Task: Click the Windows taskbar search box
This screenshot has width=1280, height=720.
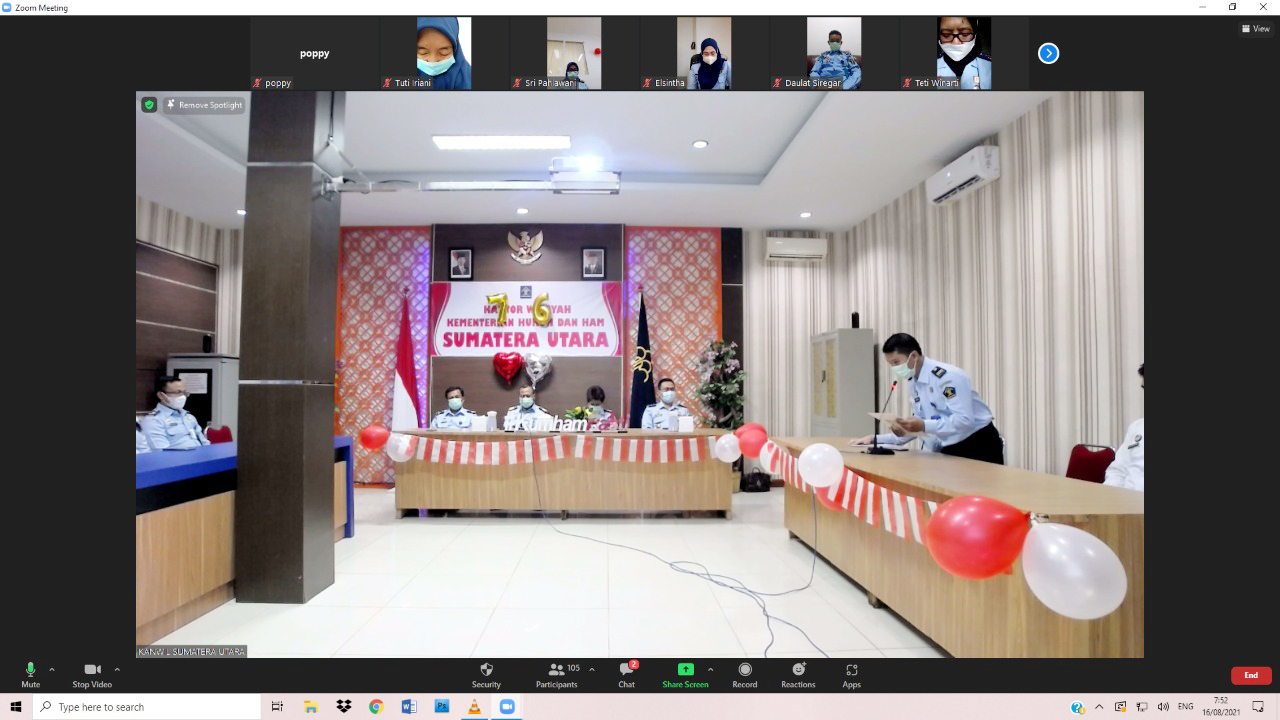Action: (147, 707)
